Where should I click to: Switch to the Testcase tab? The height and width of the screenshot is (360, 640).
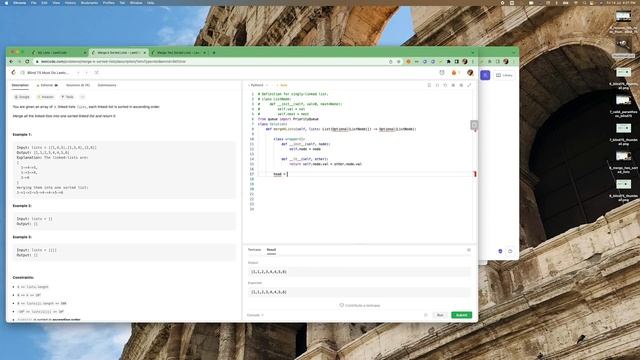click(254, 250)
